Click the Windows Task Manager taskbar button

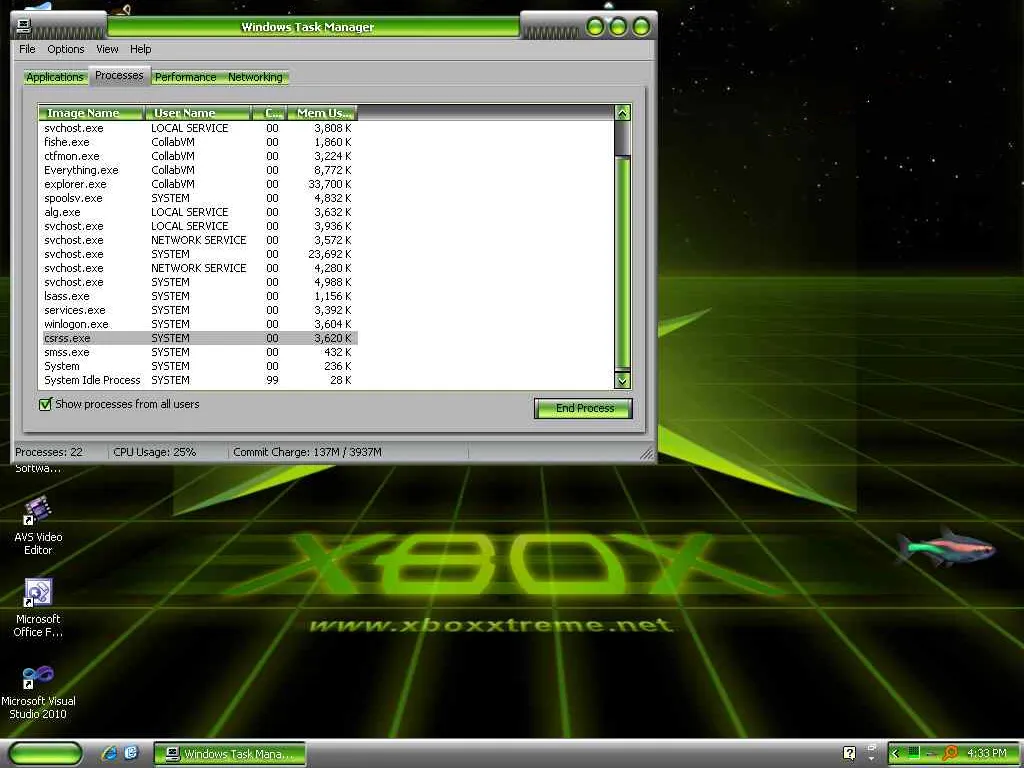(230, 754)
